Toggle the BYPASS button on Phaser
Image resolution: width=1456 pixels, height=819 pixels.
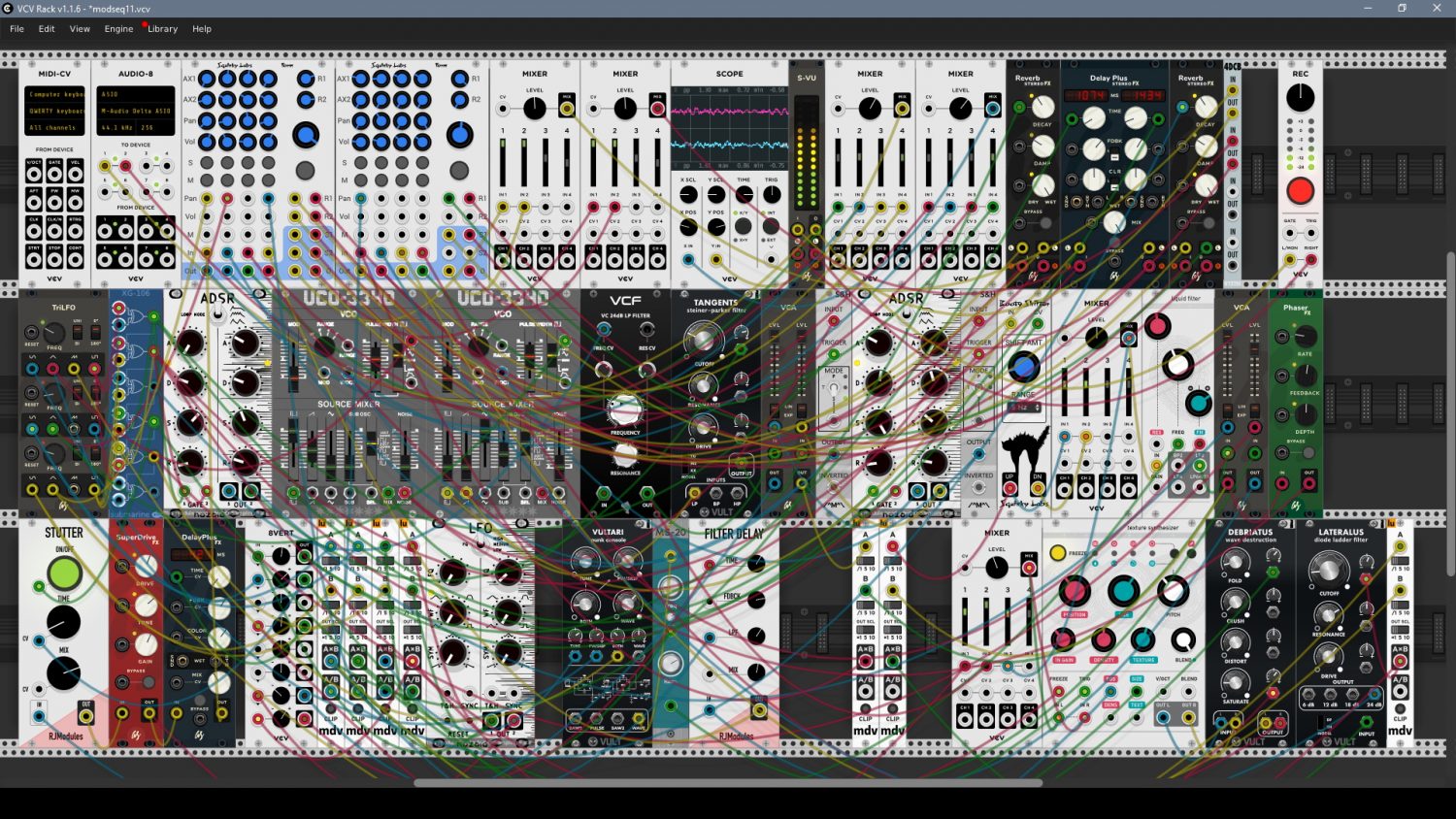coord(1308,452)
